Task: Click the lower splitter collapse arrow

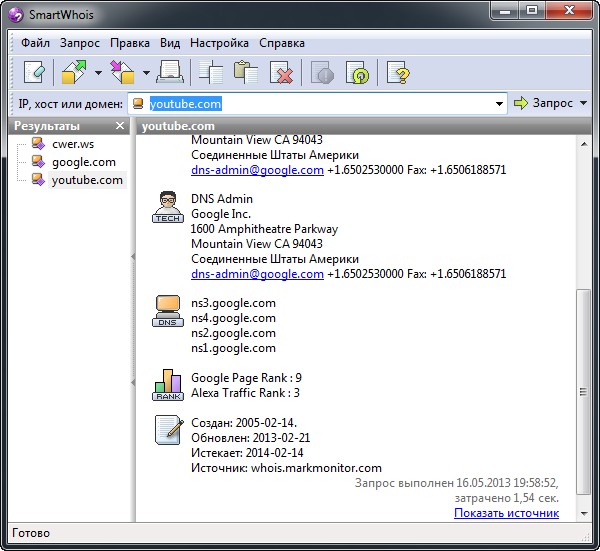Action: [x=133, y=382]
